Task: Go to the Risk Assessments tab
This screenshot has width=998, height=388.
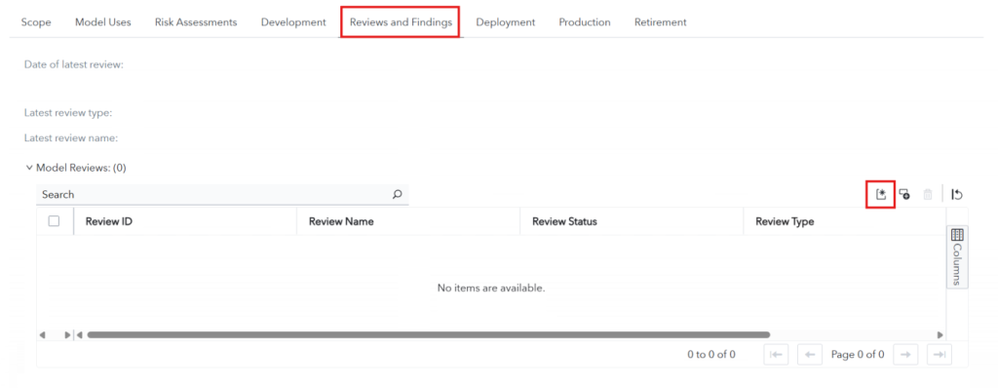Action: coord(196,22)
